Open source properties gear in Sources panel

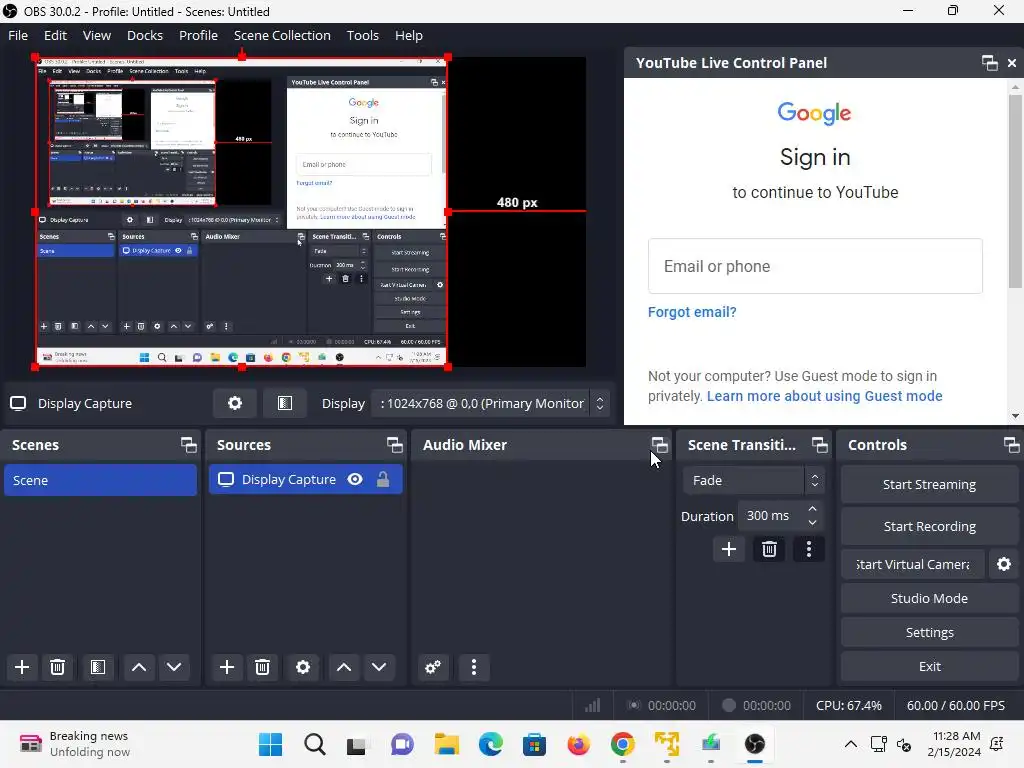(x=303, y=667)
